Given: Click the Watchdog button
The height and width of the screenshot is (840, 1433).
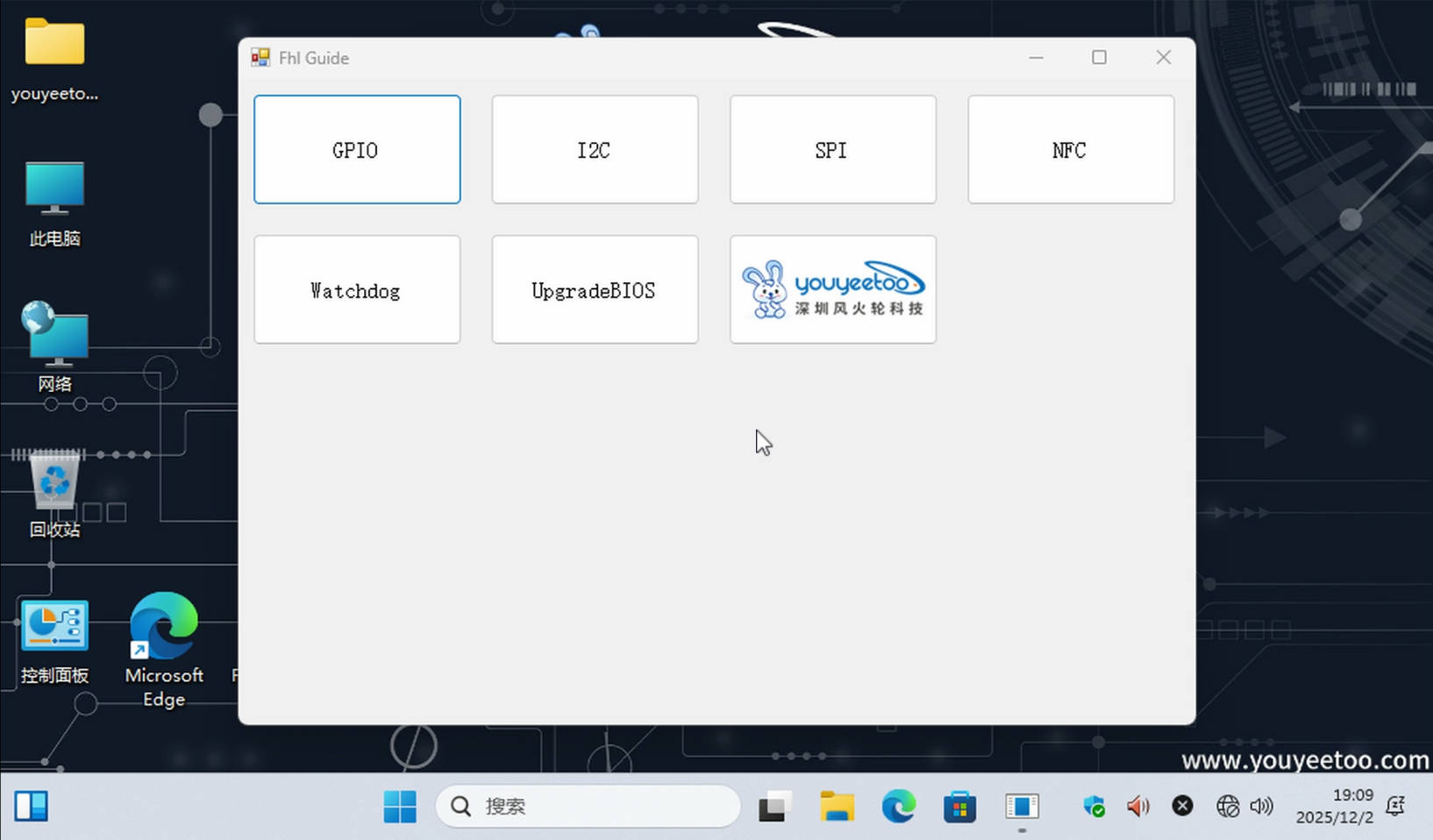Looking at the screenshot, I should coord(357,289).
